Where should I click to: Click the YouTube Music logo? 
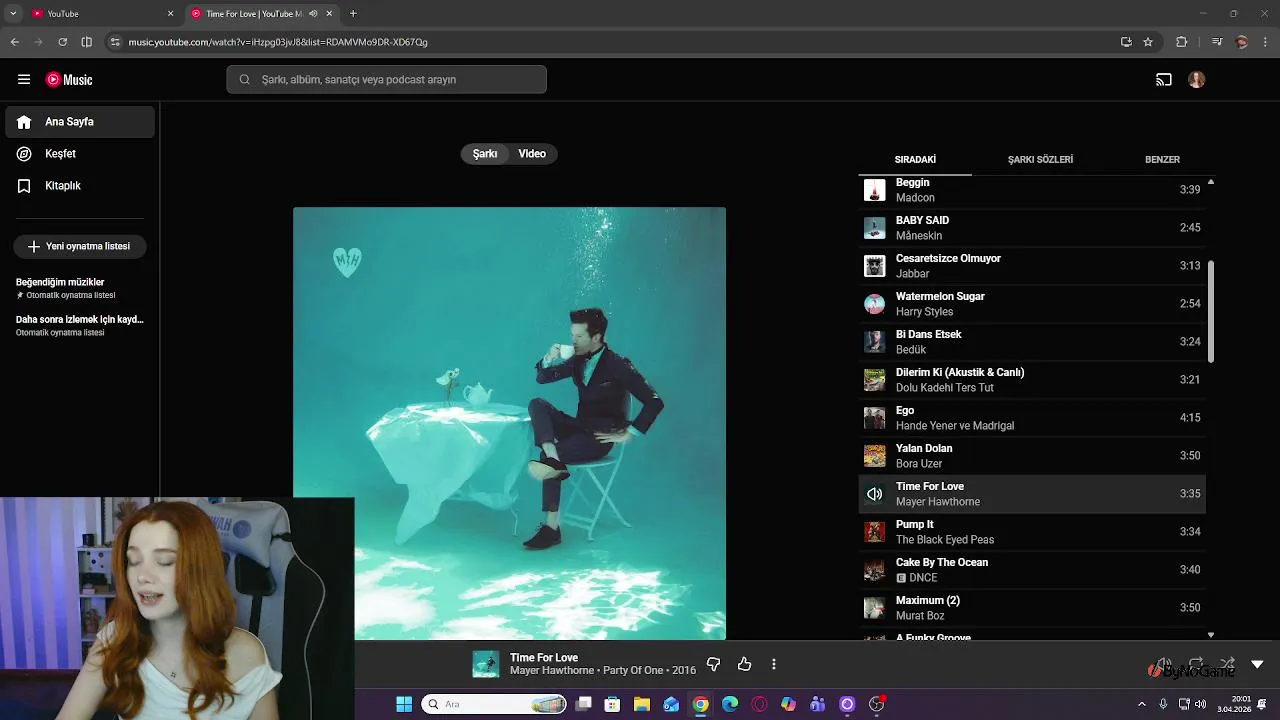[69, 80]
